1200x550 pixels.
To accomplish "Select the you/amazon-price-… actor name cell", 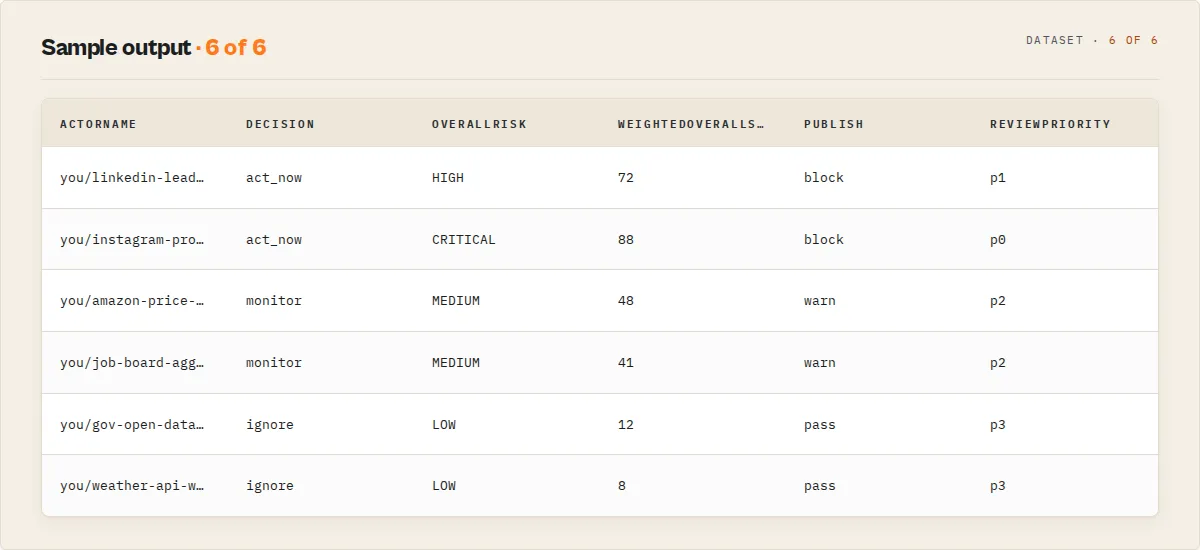I will [x=132, y=301].
